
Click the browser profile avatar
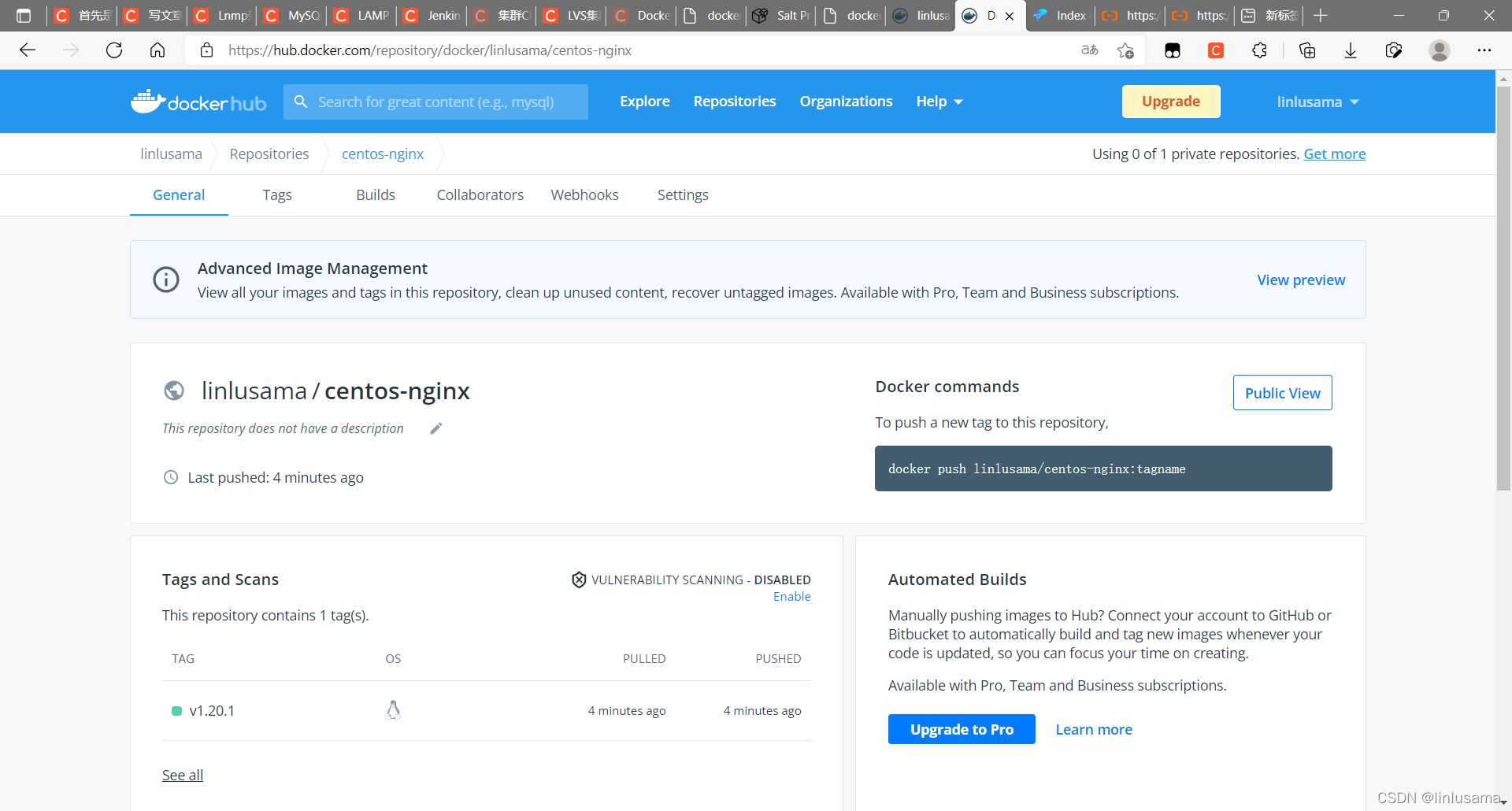tap(1440, 50)
